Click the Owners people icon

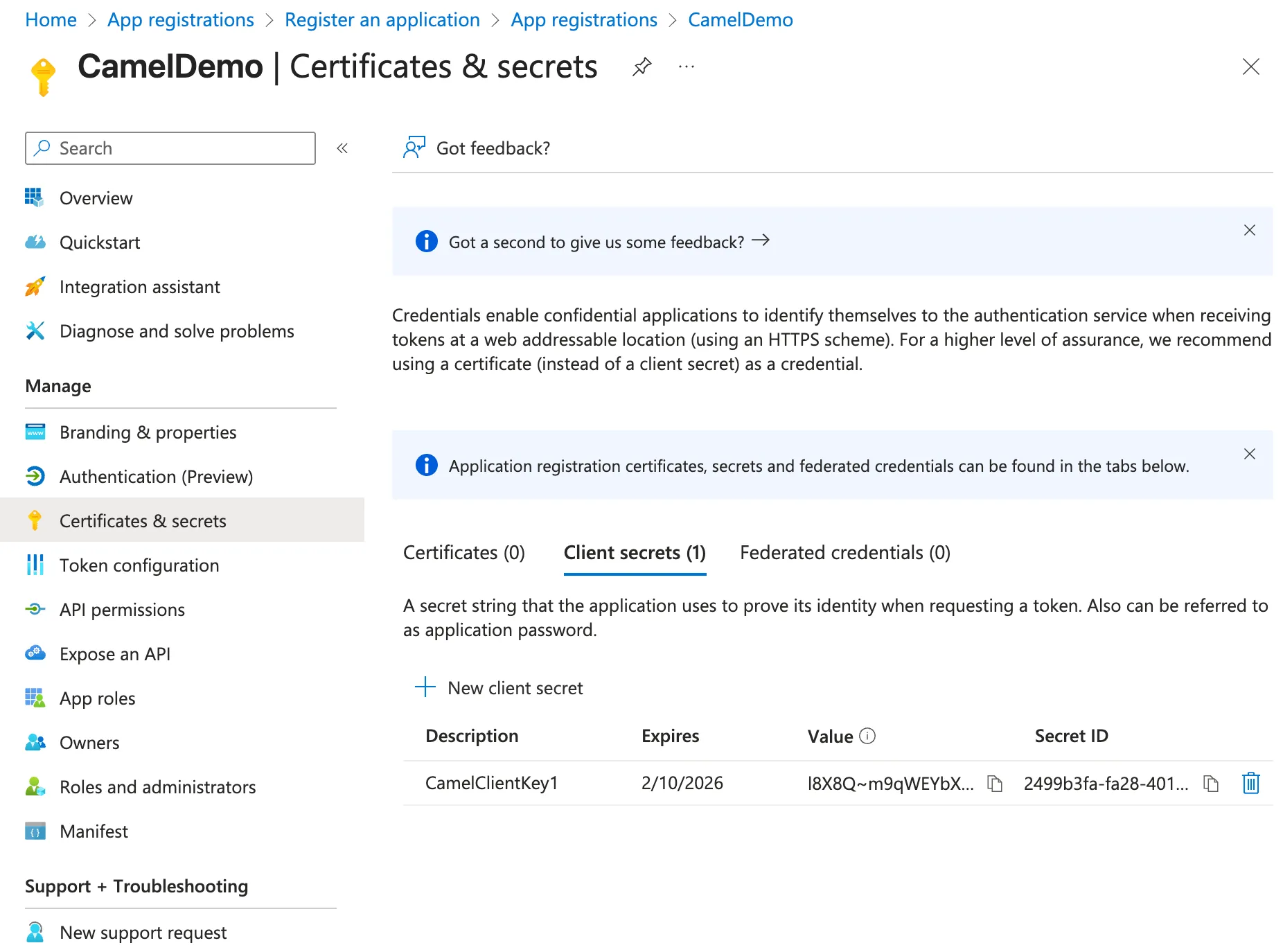[35, 742]
